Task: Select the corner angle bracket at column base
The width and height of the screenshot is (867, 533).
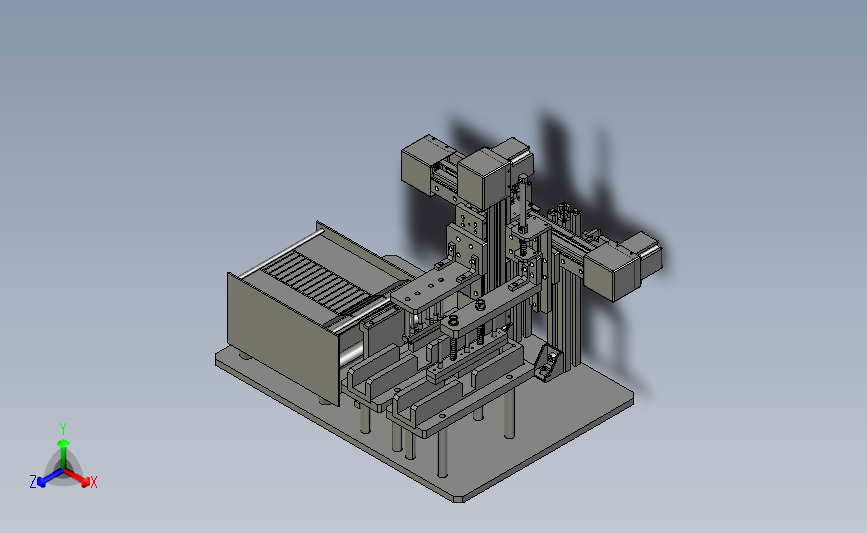Action: tap(549, 363)
